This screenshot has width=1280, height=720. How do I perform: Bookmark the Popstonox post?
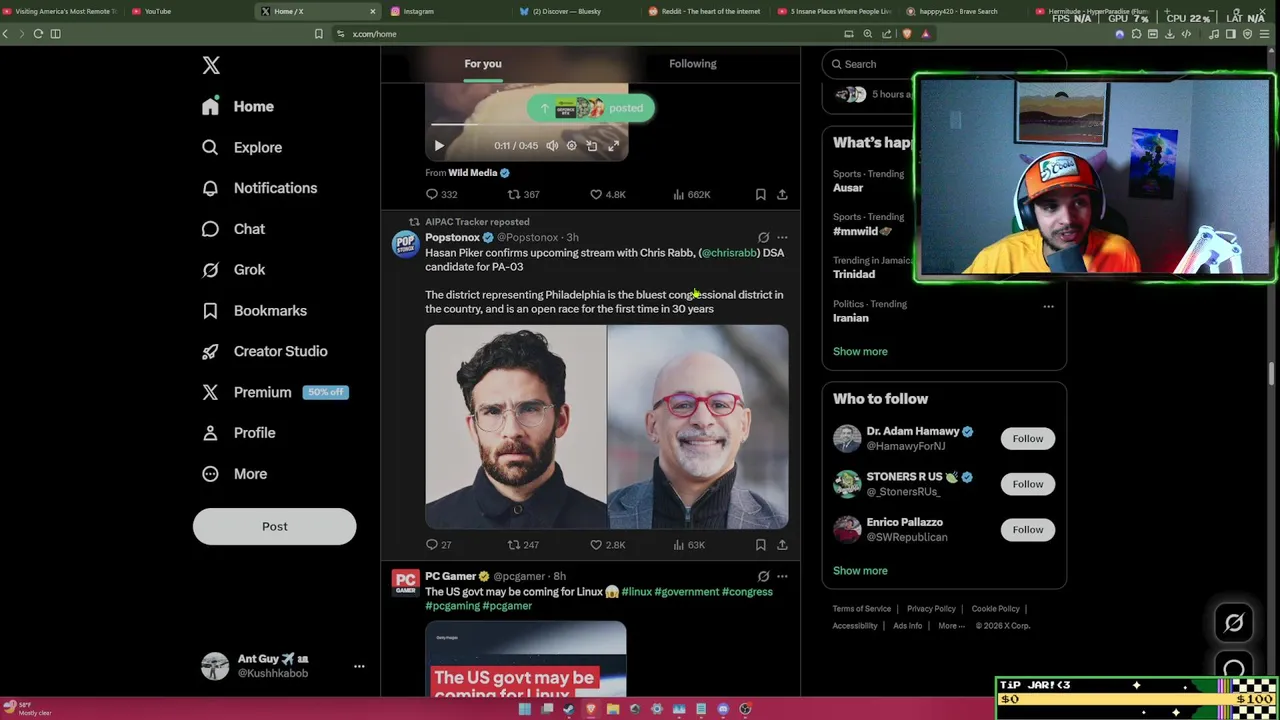click(x=760, y=545)
